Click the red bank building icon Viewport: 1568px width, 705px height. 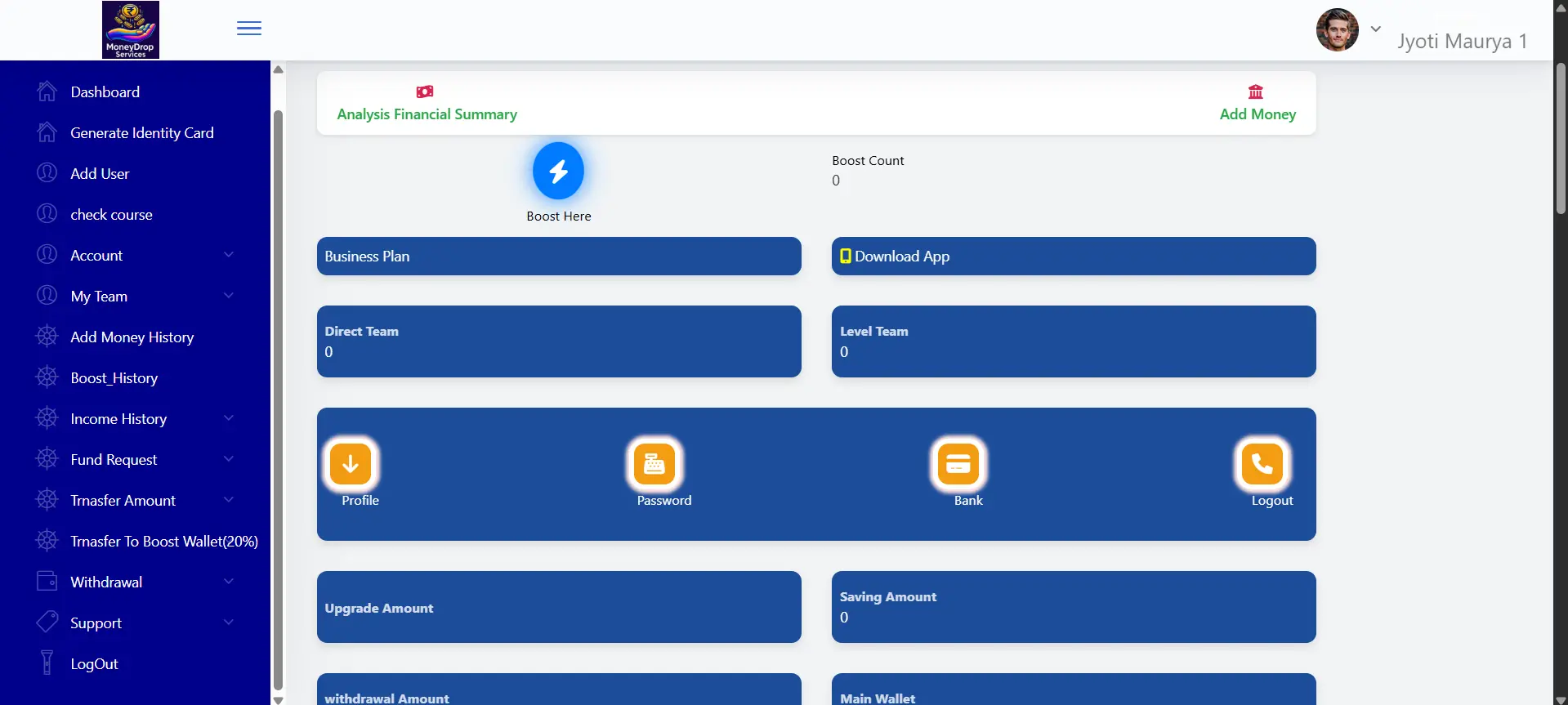click(1256, 91)
